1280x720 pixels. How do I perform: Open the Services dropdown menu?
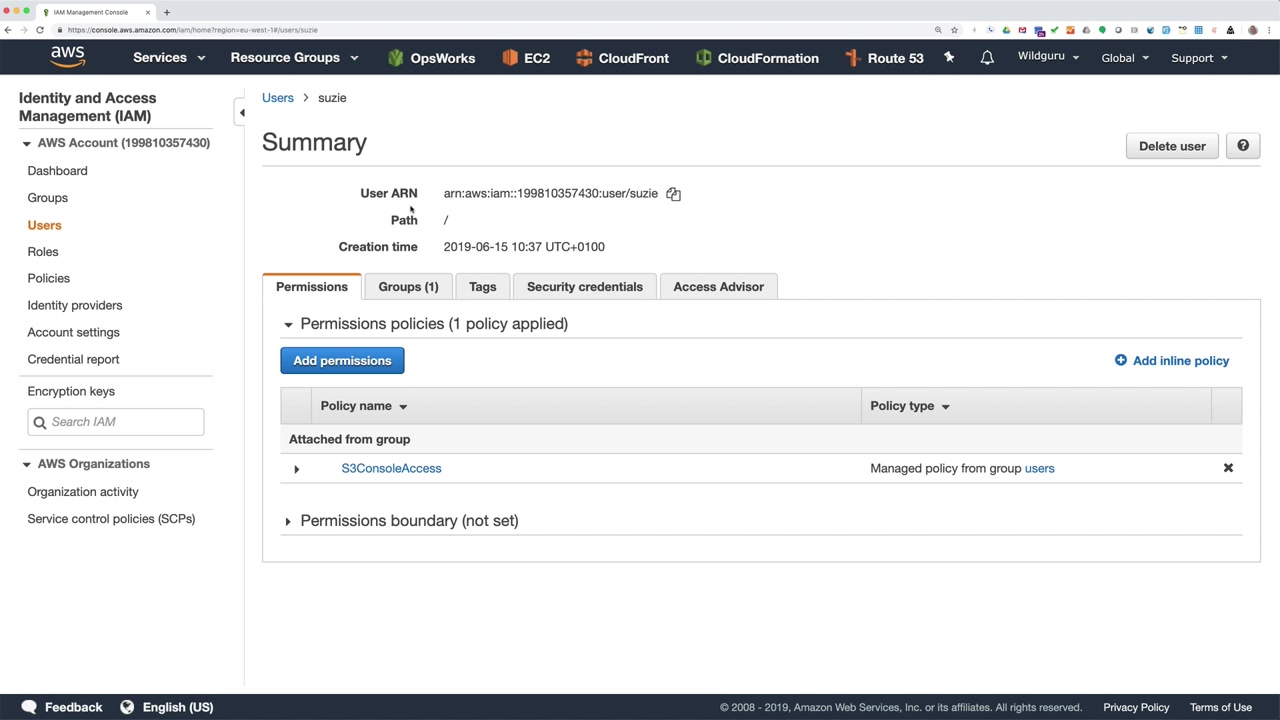[169, 58]
